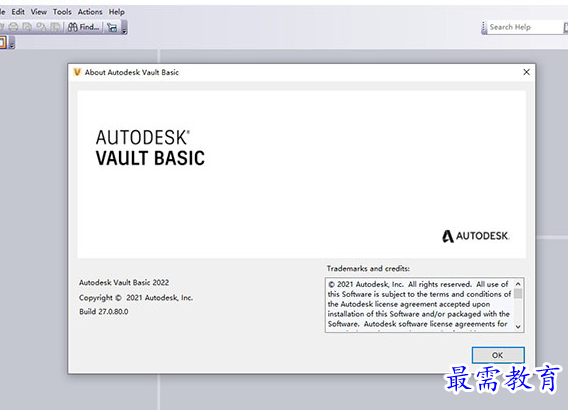This screenshot has height=410, width=568.
Task: Click the Vault V icon in dialog title
Action: coord(77,72)
